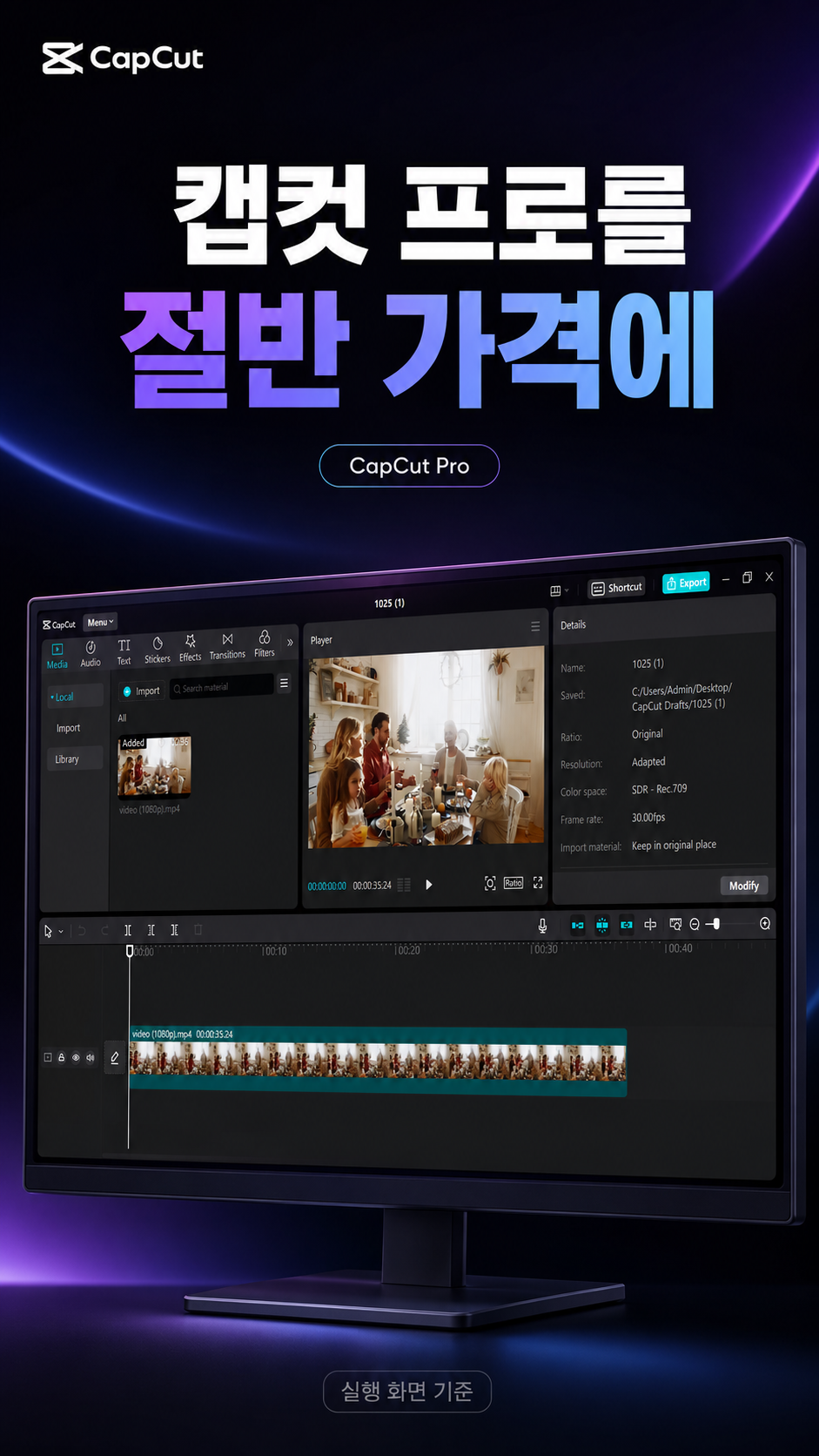Screen dimensions: 819x1456
Task: Open the layout dropdown in title bar
Action: [x=559, y=590]
